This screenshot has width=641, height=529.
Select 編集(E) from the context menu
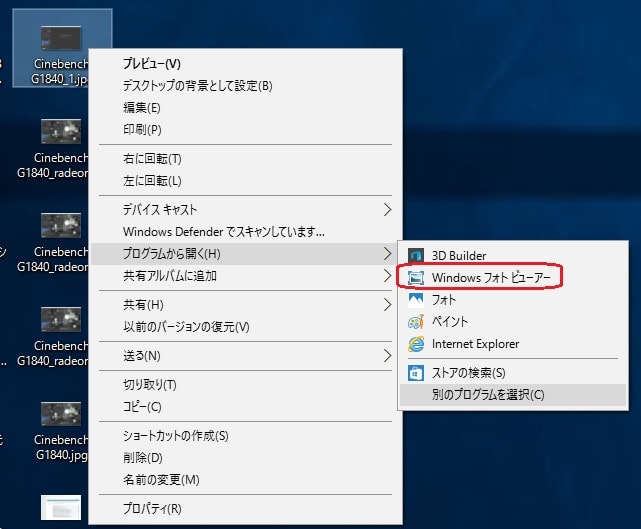coord(245,108)
